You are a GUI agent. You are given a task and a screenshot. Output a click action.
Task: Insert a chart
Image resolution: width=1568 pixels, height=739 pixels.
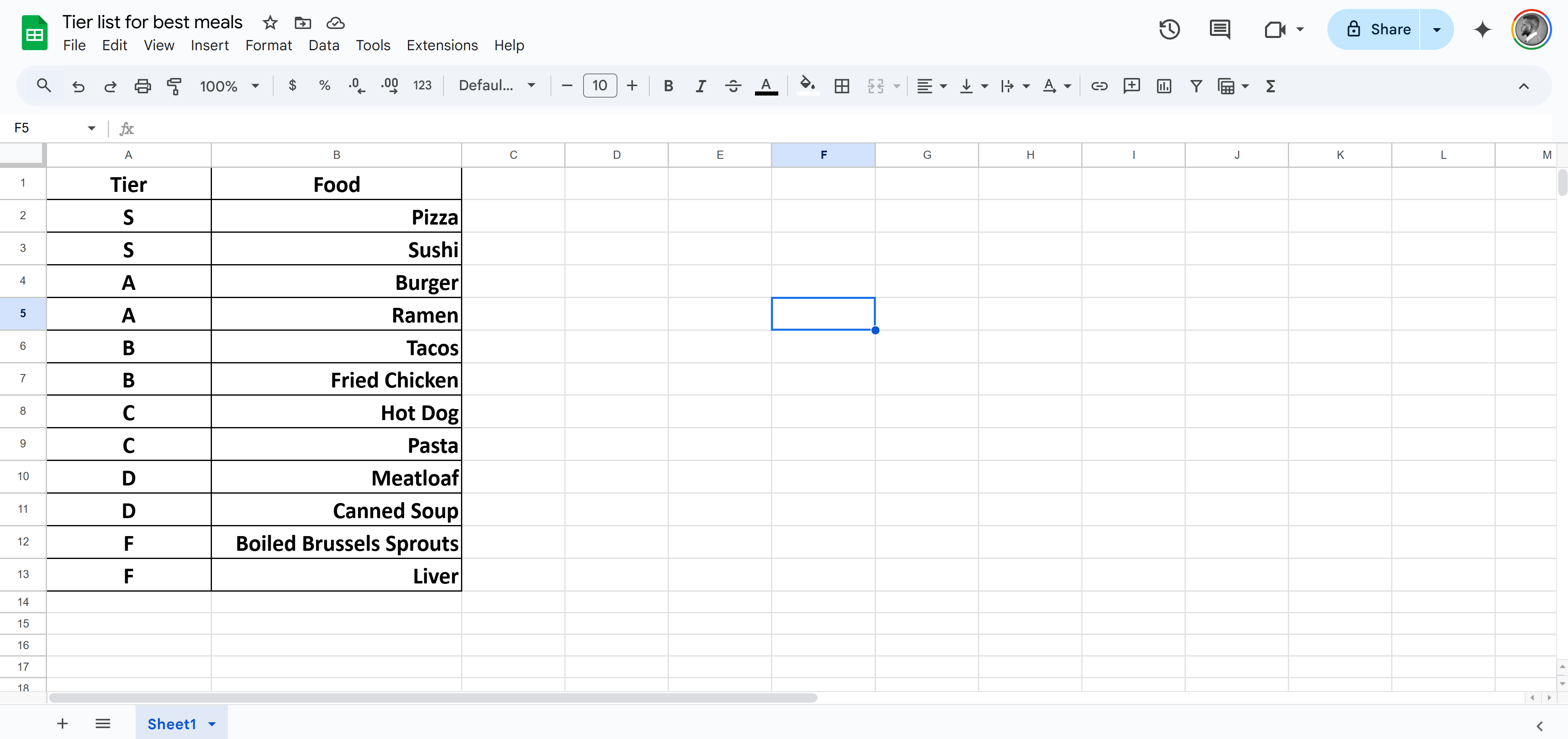tap(1164, 86)
